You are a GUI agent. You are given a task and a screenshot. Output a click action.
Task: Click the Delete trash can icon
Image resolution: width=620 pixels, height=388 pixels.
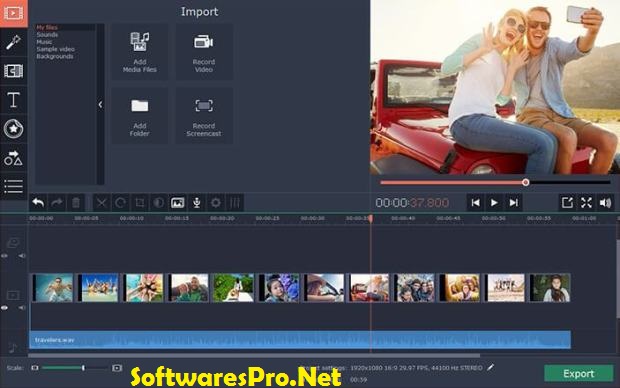[76, 203]
